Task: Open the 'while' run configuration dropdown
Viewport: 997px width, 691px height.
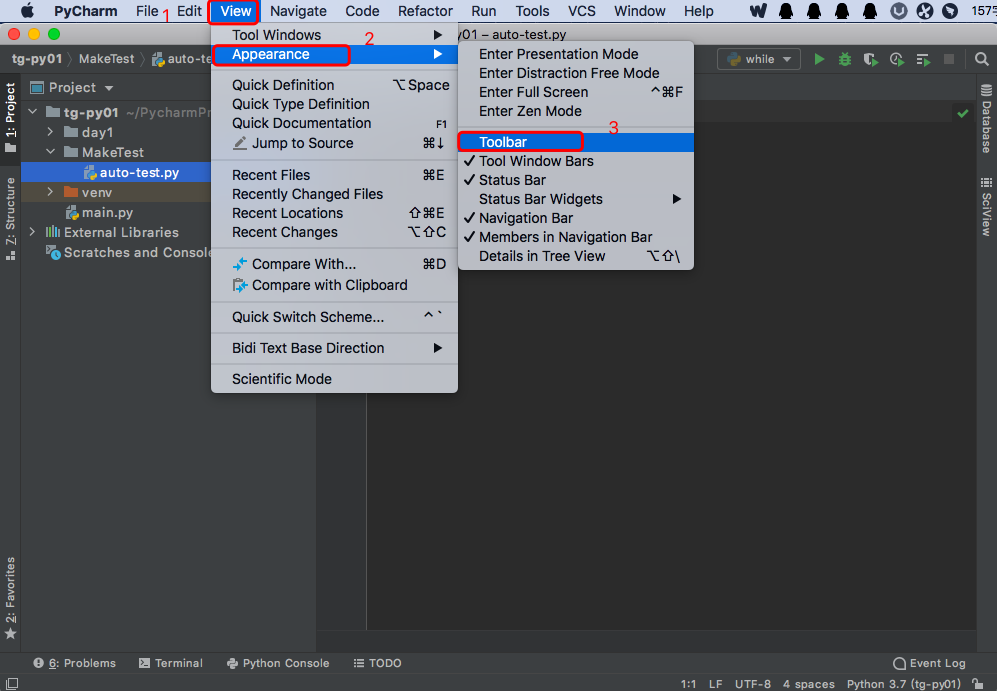Action: [x=759, y=59]
